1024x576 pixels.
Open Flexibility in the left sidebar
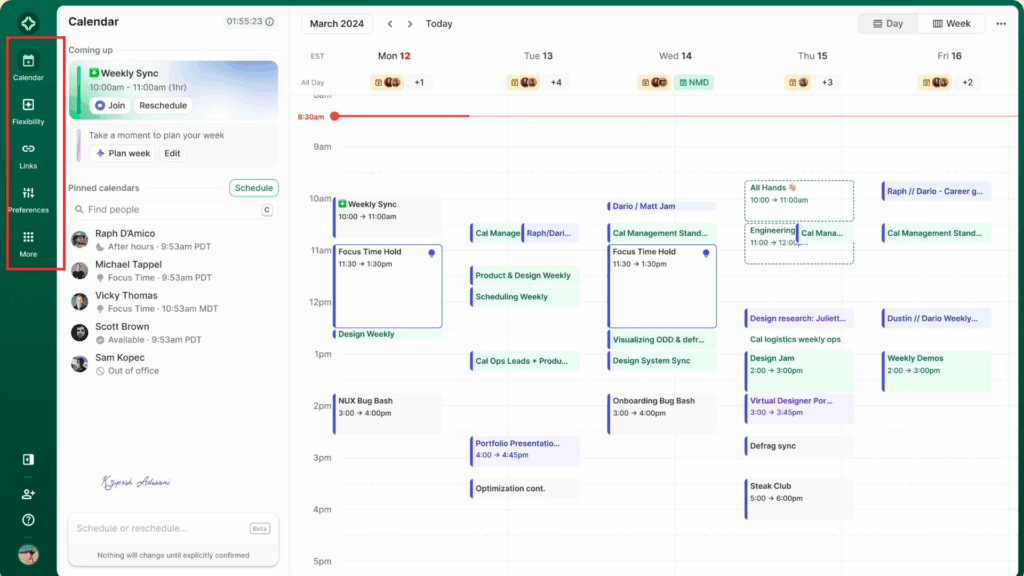tap(28, 110)
